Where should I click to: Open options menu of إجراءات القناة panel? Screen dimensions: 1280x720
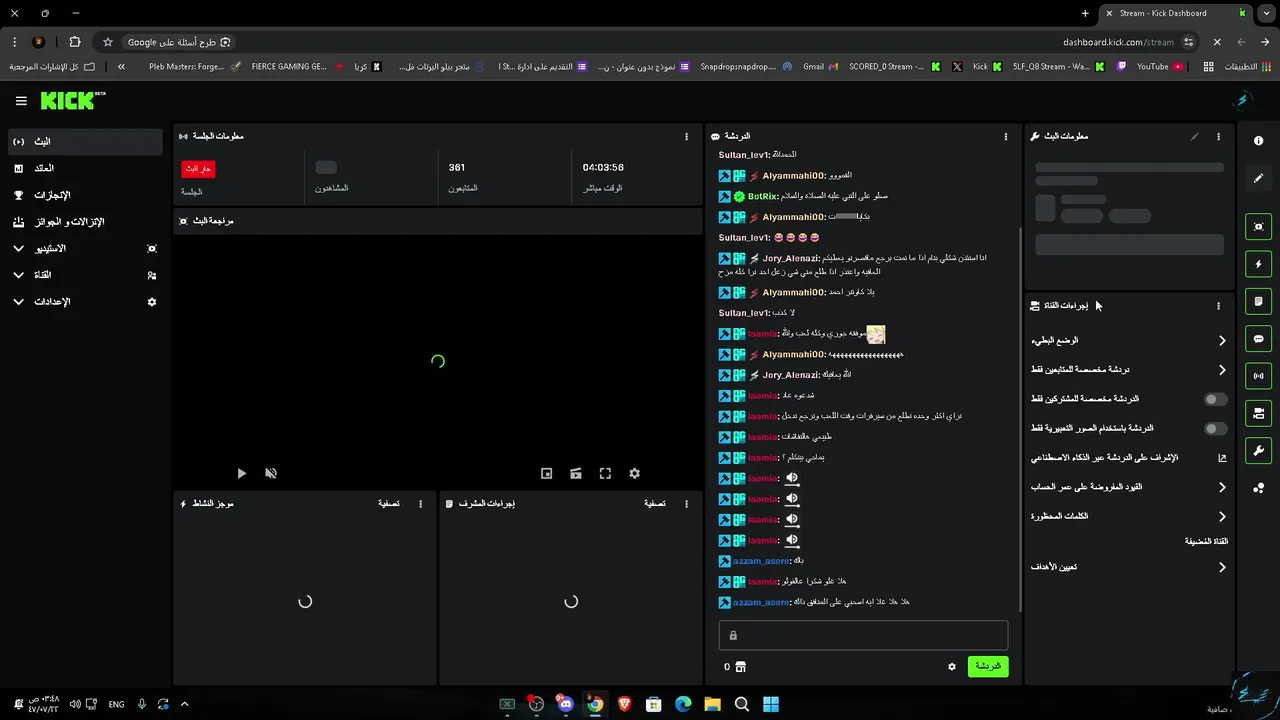coord(1218,306)
